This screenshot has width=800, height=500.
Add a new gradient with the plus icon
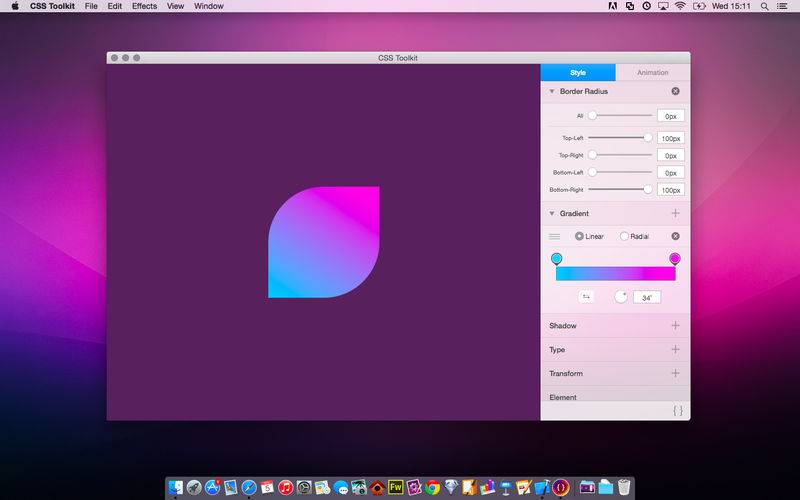point(675,213)
